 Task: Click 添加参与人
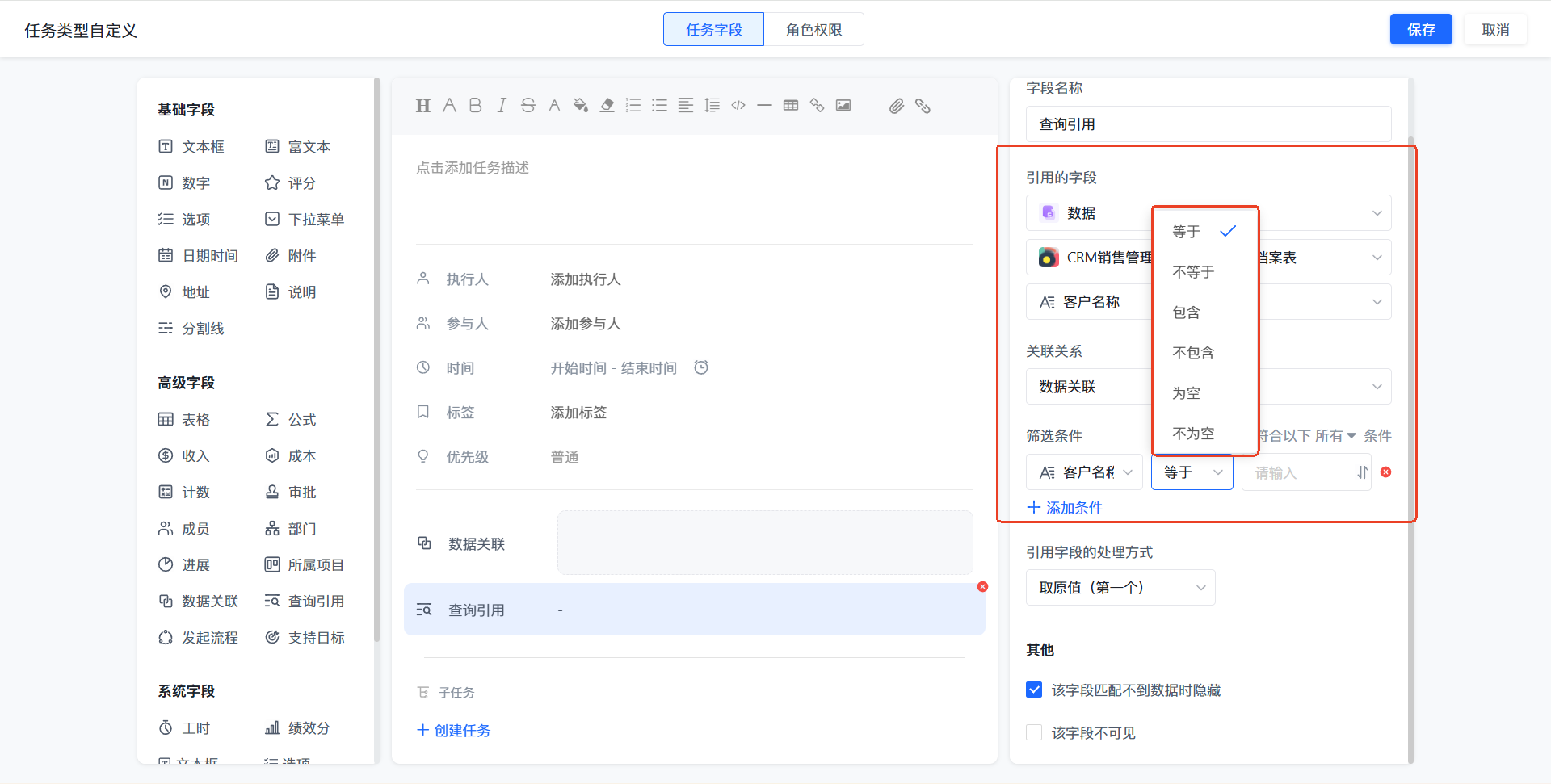point(586,324)
